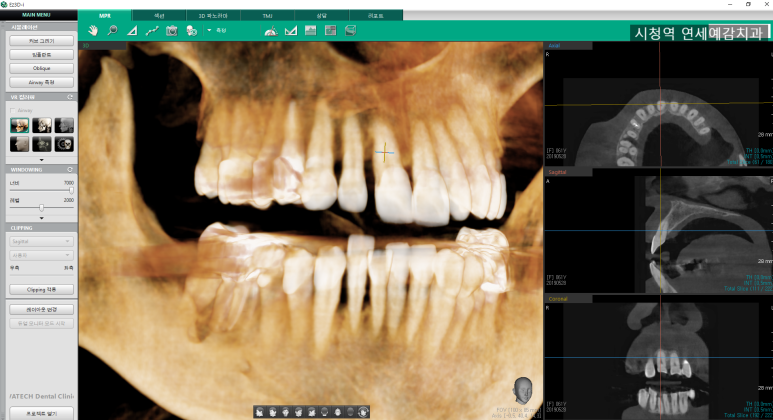Select the first VR rendering preset thumbnail
Image resolution: width=773 pixels, height=420 pixels.
(x=19, y=125)
